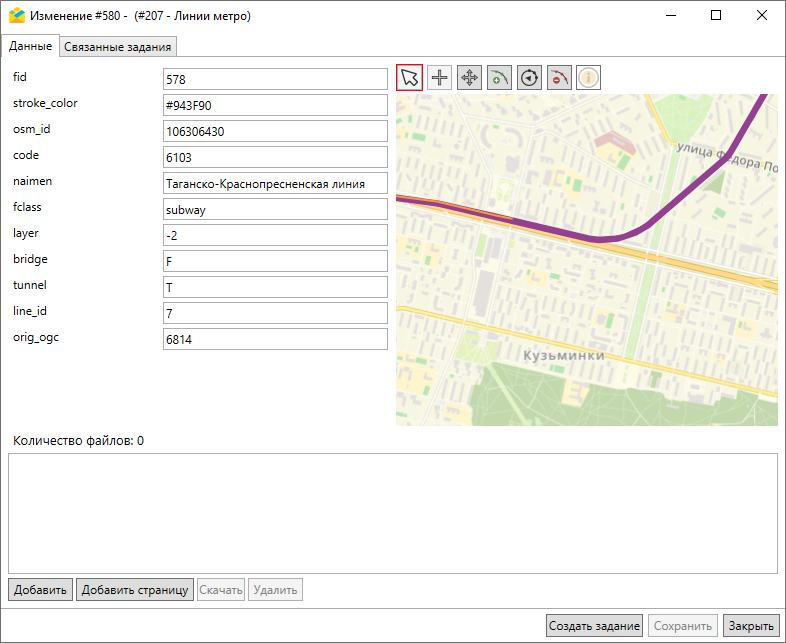The width and height of the screenshot is (786, 643).
Task: Click into the fclass field
Action: coord(275,209)
